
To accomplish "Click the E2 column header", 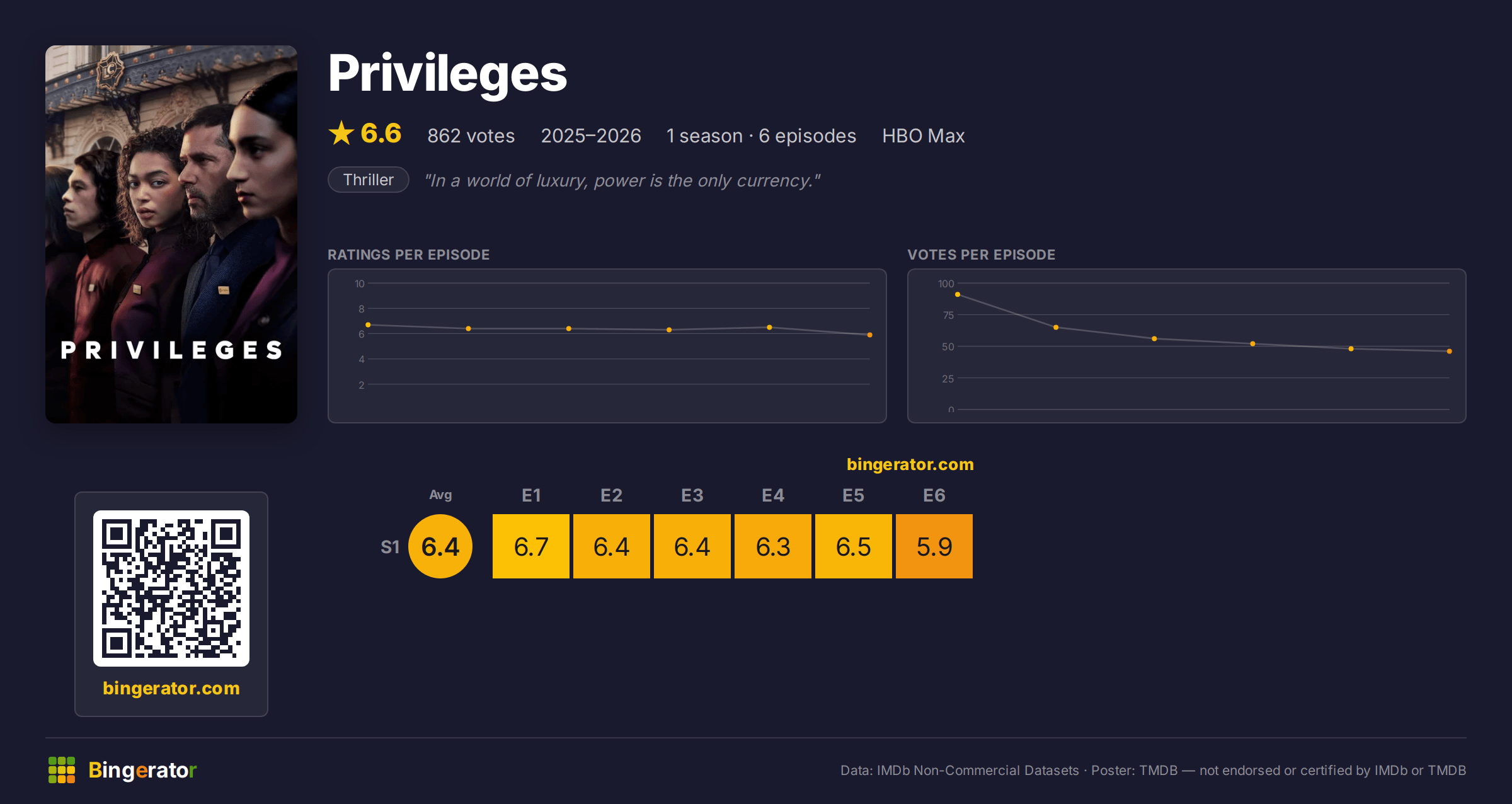I will pyautogui.click(x=611, y=495).
